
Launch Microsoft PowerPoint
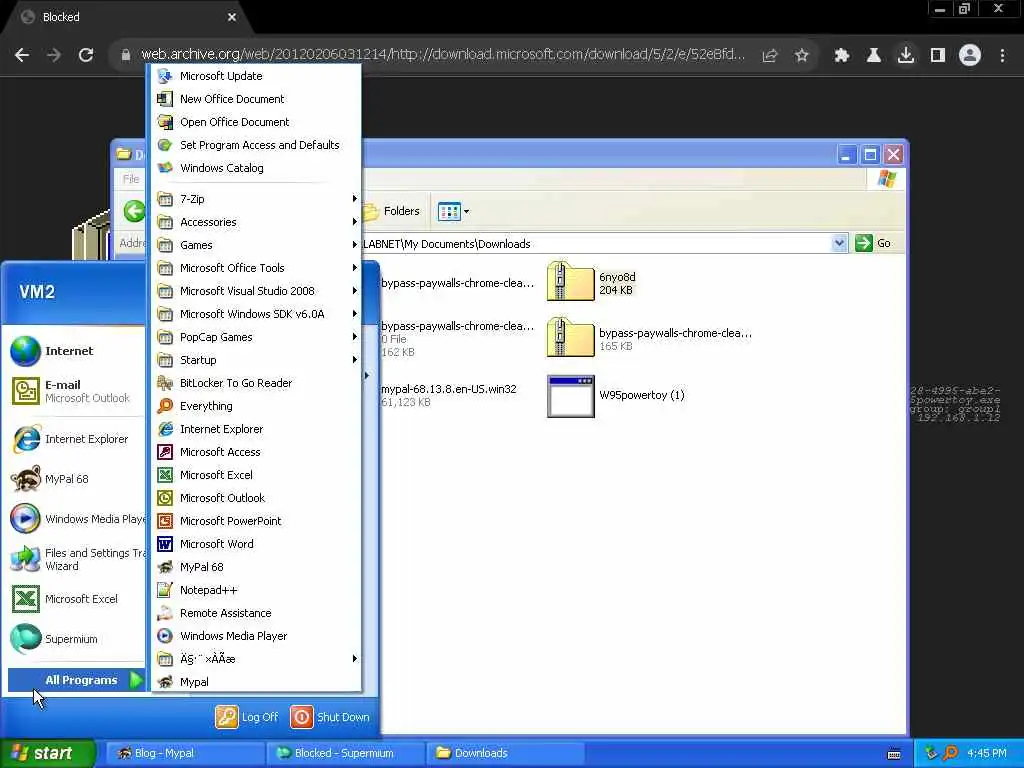256,520
